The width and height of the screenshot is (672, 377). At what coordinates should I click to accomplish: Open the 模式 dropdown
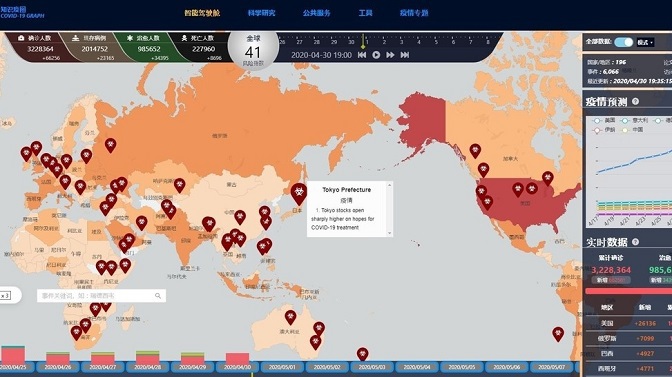coord(645,42)
